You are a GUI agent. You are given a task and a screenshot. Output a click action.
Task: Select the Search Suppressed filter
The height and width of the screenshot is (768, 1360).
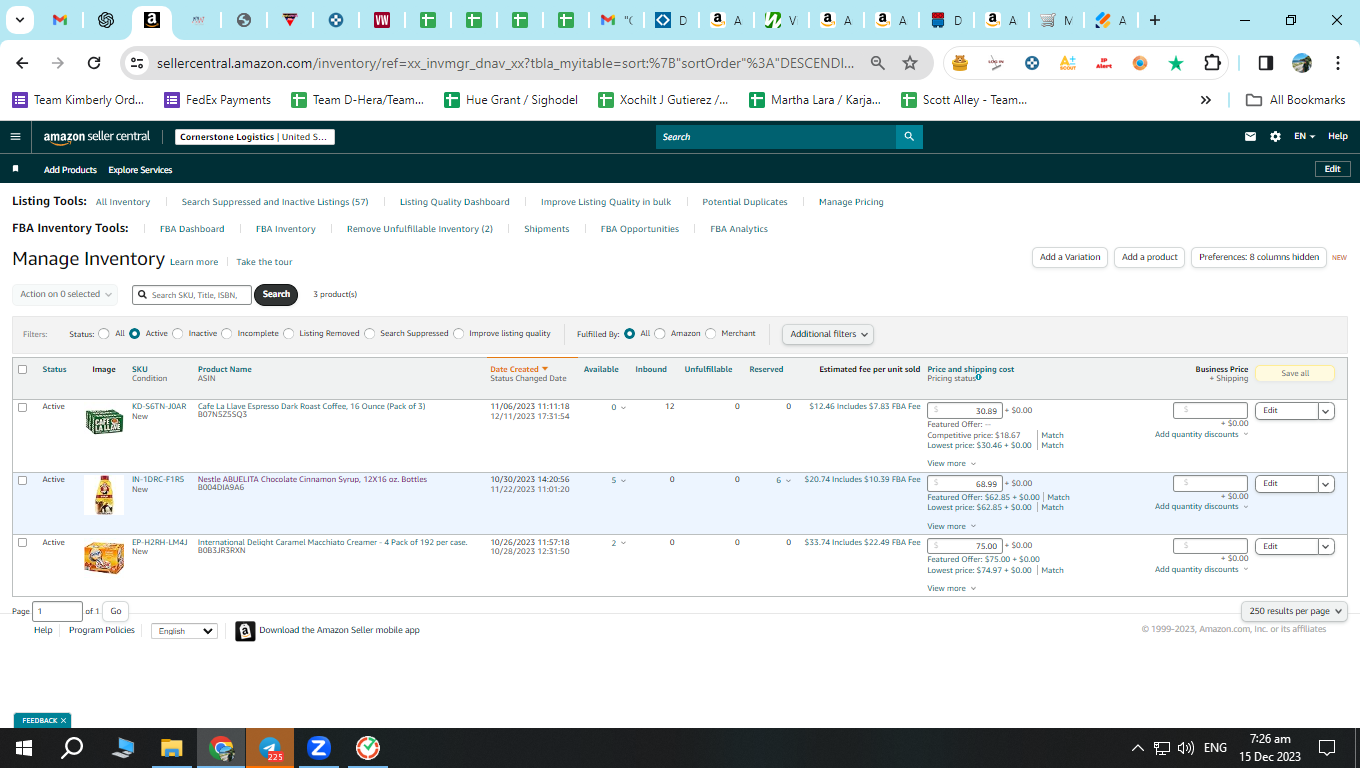(x=370, y=334)
